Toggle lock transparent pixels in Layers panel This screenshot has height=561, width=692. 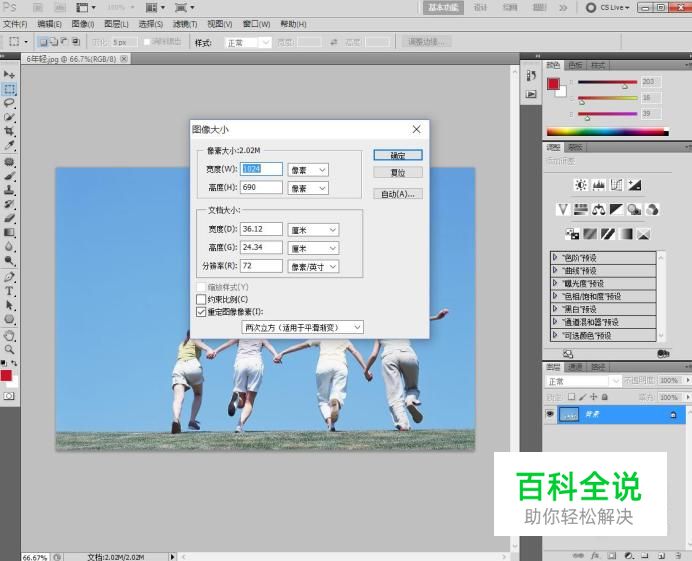pos(572,397)
